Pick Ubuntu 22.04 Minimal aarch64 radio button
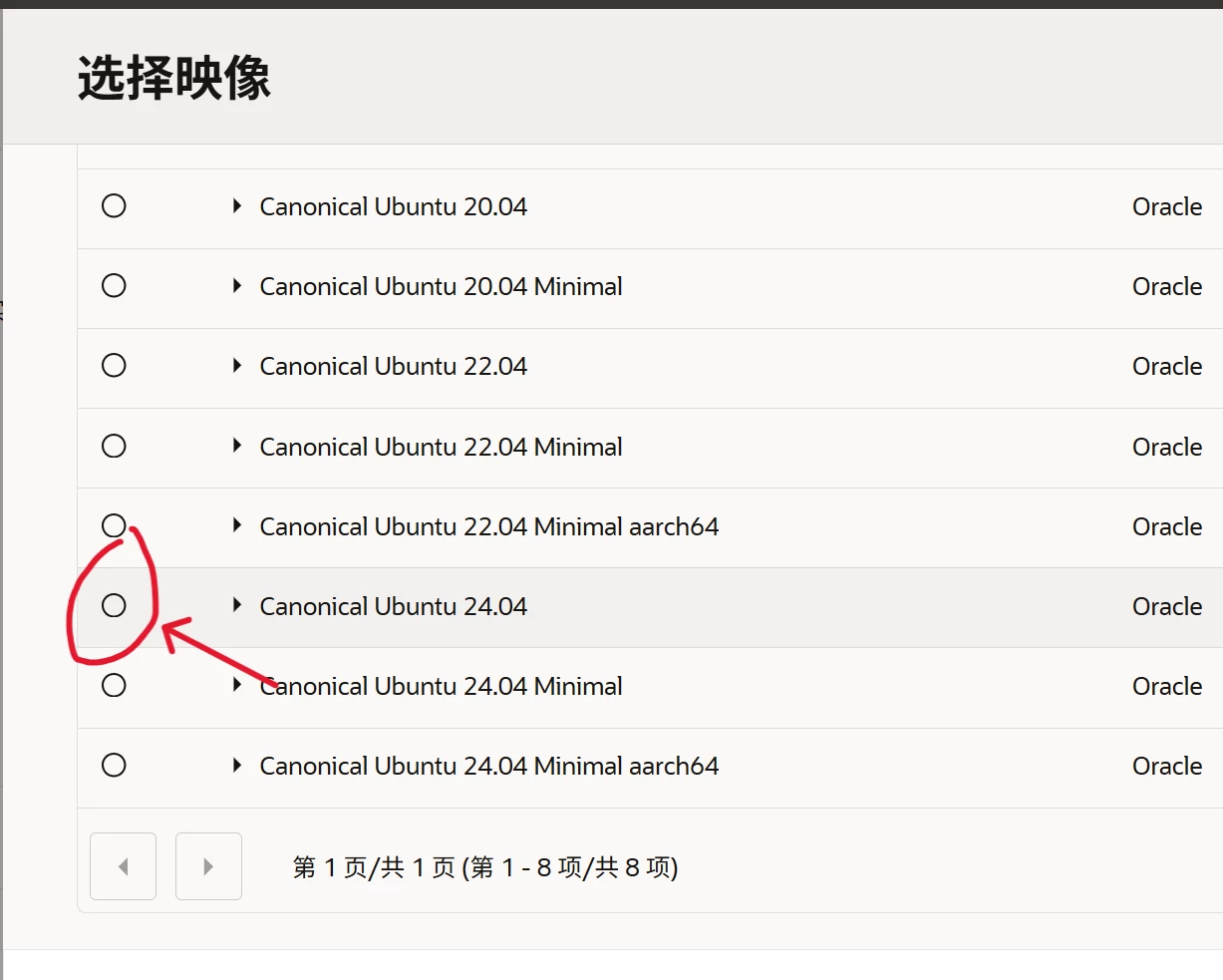 [114, 525]
